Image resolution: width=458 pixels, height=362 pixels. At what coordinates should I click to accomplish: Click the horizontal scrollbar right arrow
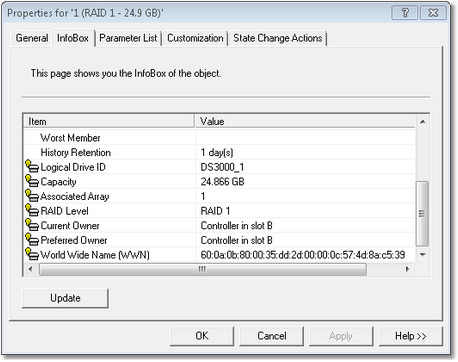tap(407, 269)
